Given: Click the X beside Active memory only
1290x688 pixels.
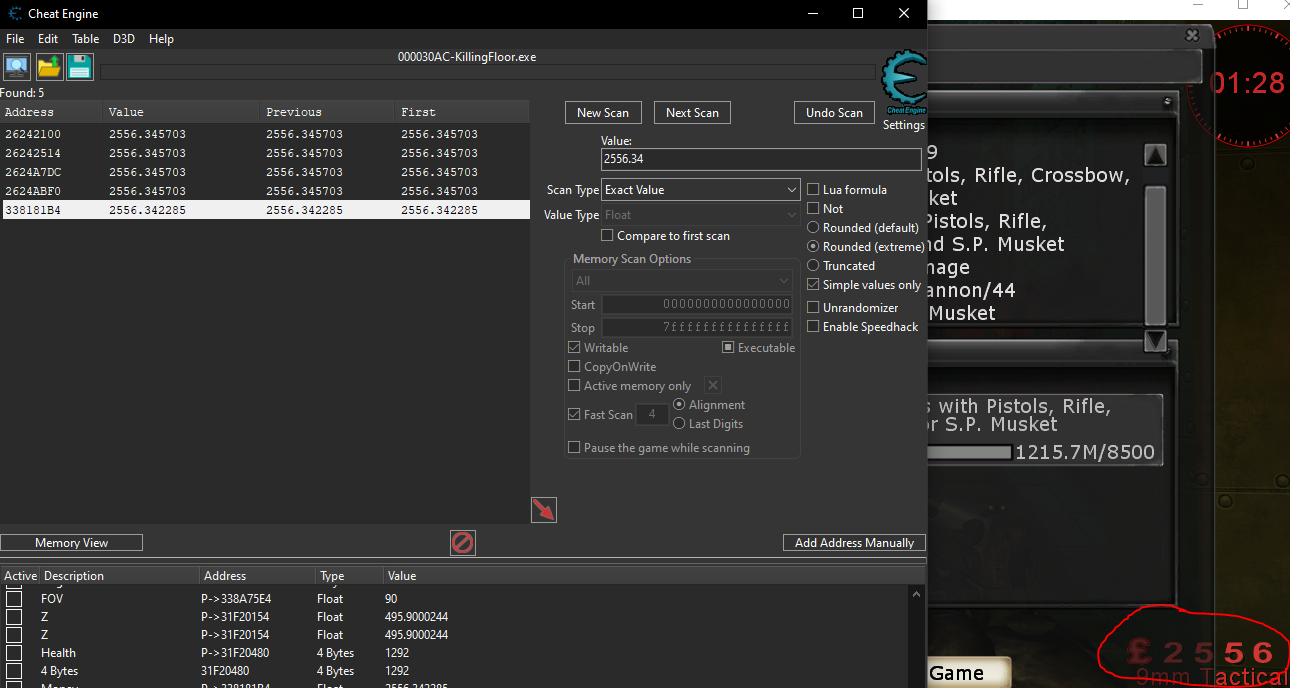Looking at the screenshot, I should point(712,386).
